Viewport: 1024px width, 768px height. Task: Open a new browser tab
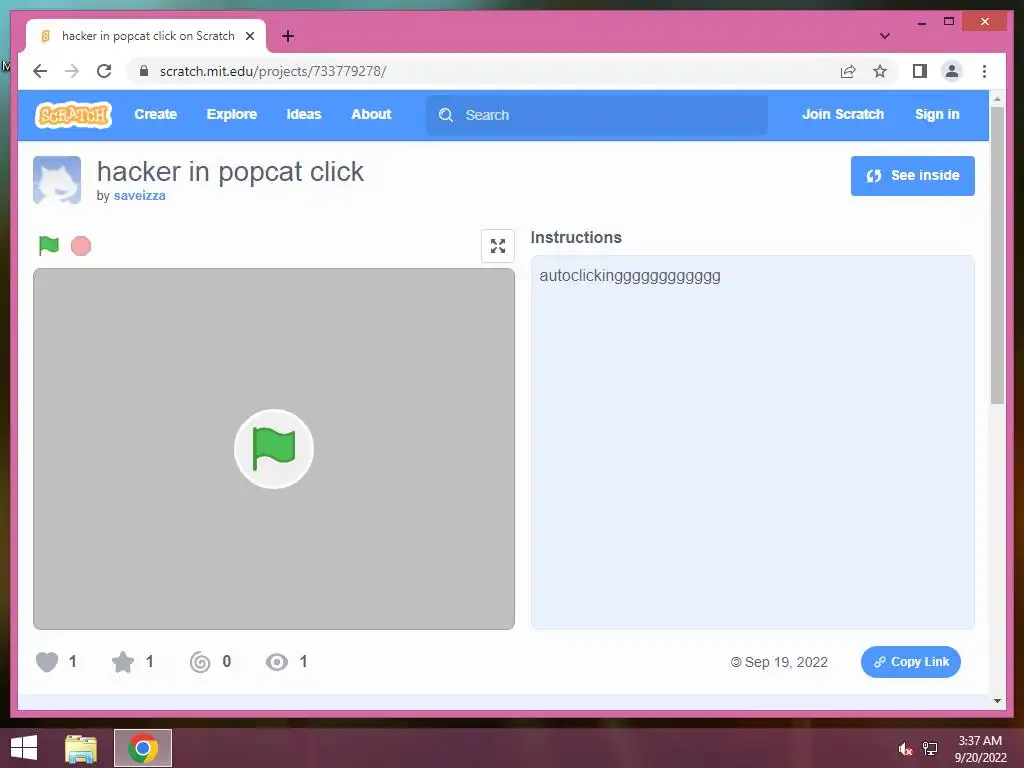tap(288, 36)
